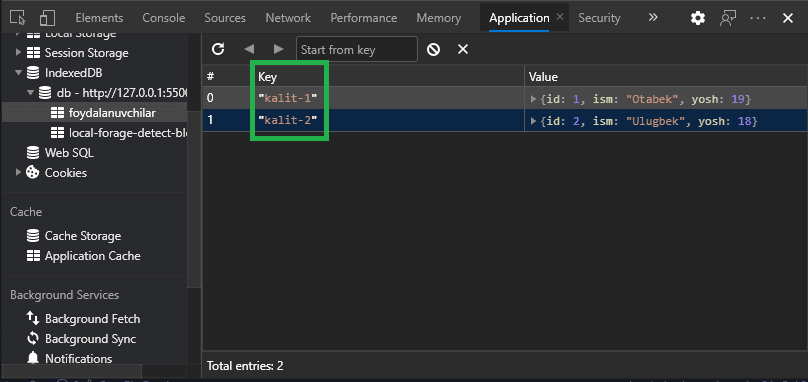The height and width of the screenshot is (382, 808).
Task: Show next page arrow
Action: (279, 49)
